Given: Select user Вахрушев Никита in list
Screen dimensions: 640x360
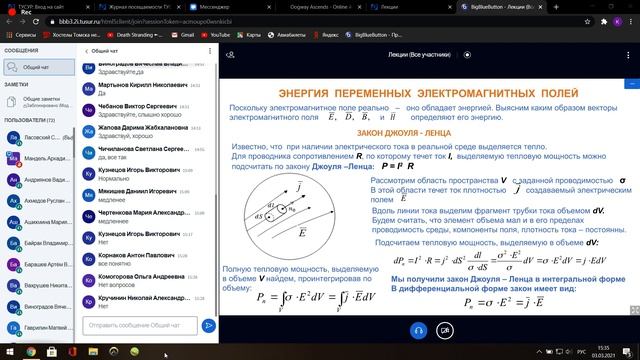Looking at the screenshot, I should click(x=39, y=286).
